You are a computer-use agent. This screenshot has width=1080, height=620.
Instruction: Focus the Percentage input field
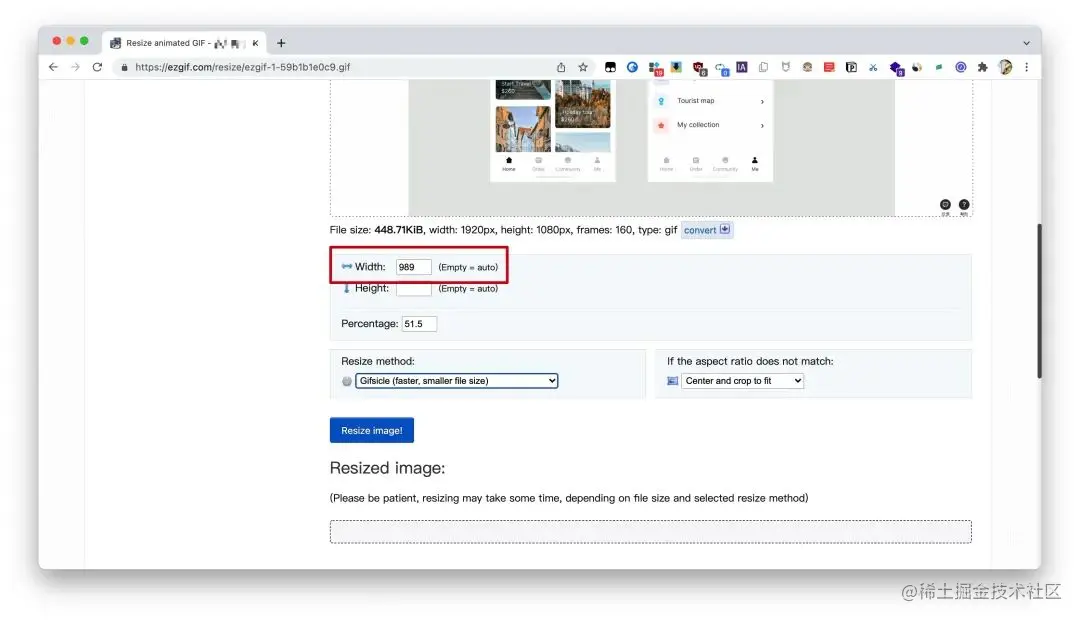click(x=419, y=323)
